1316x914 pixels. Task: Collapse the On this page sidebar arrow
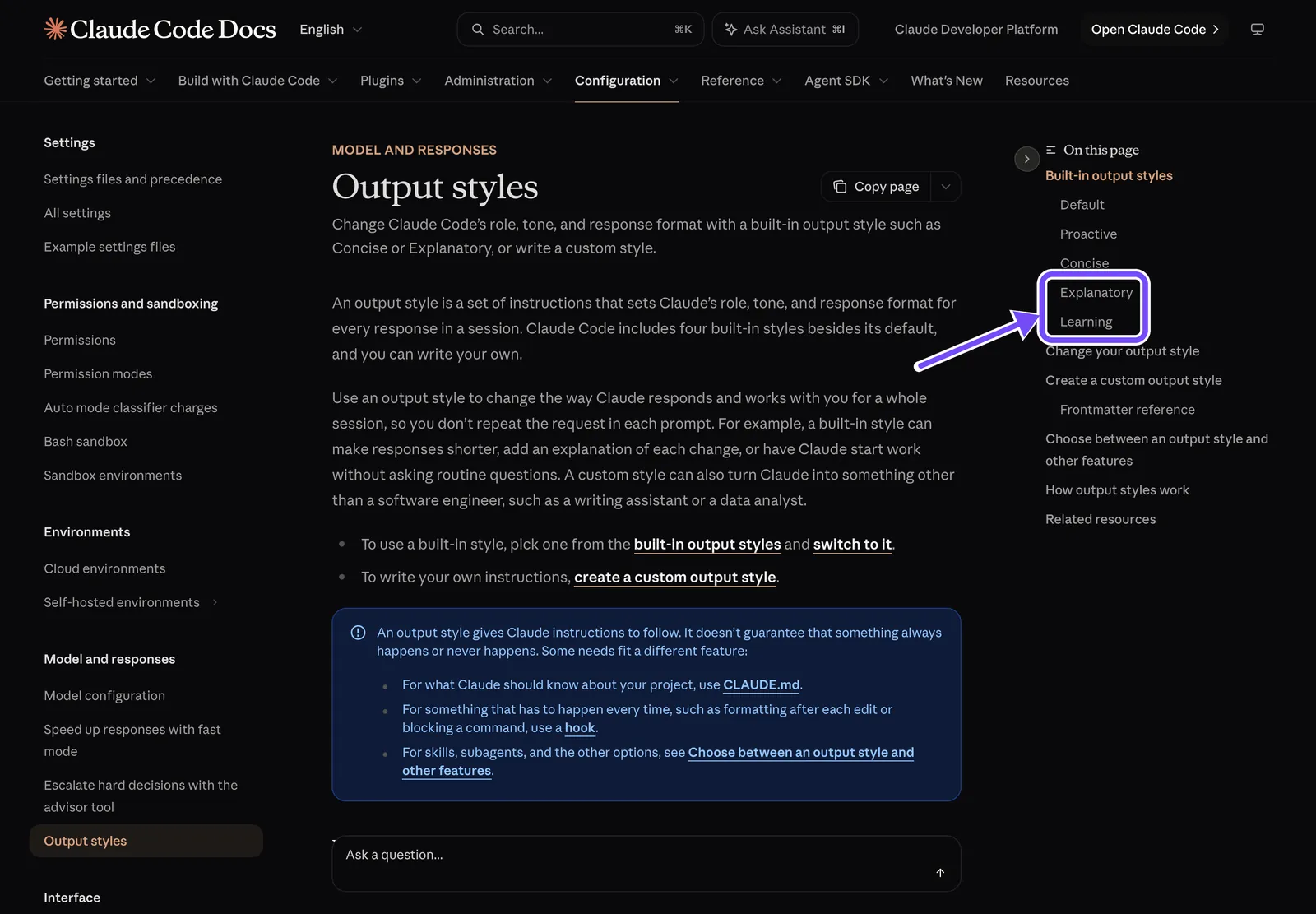click(x=1026, y=159)
